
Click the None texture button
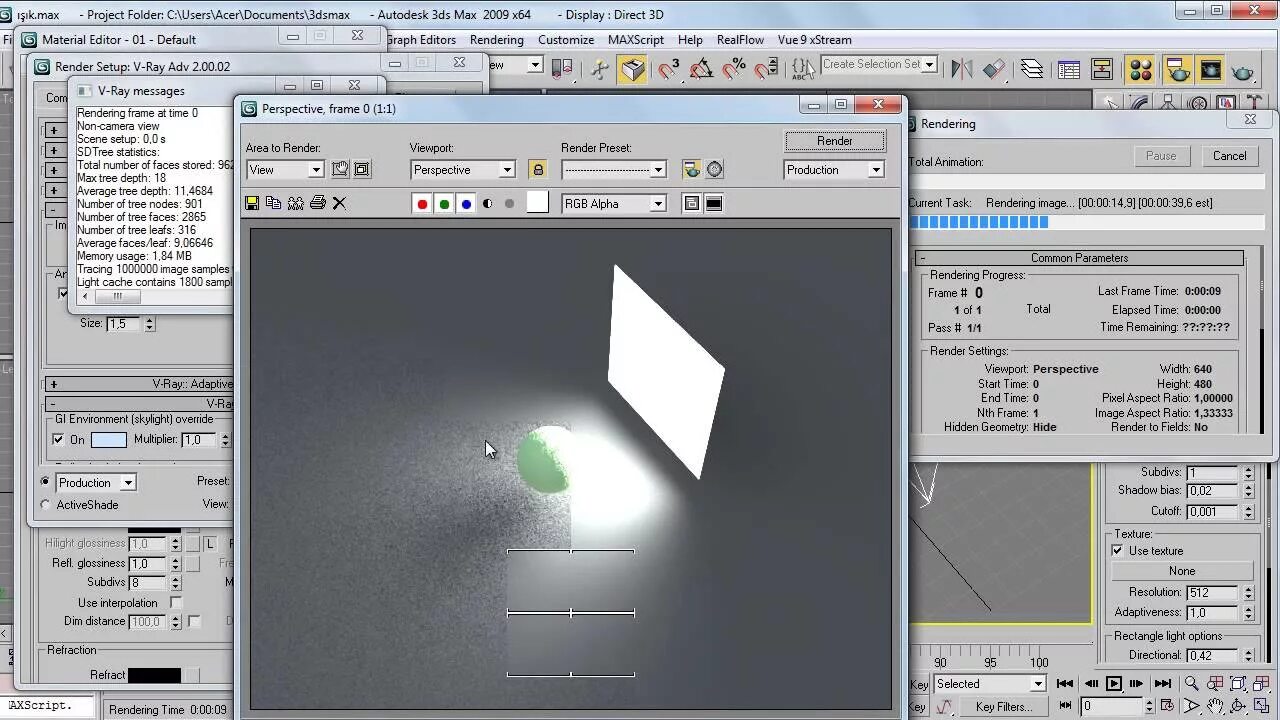1182,571
